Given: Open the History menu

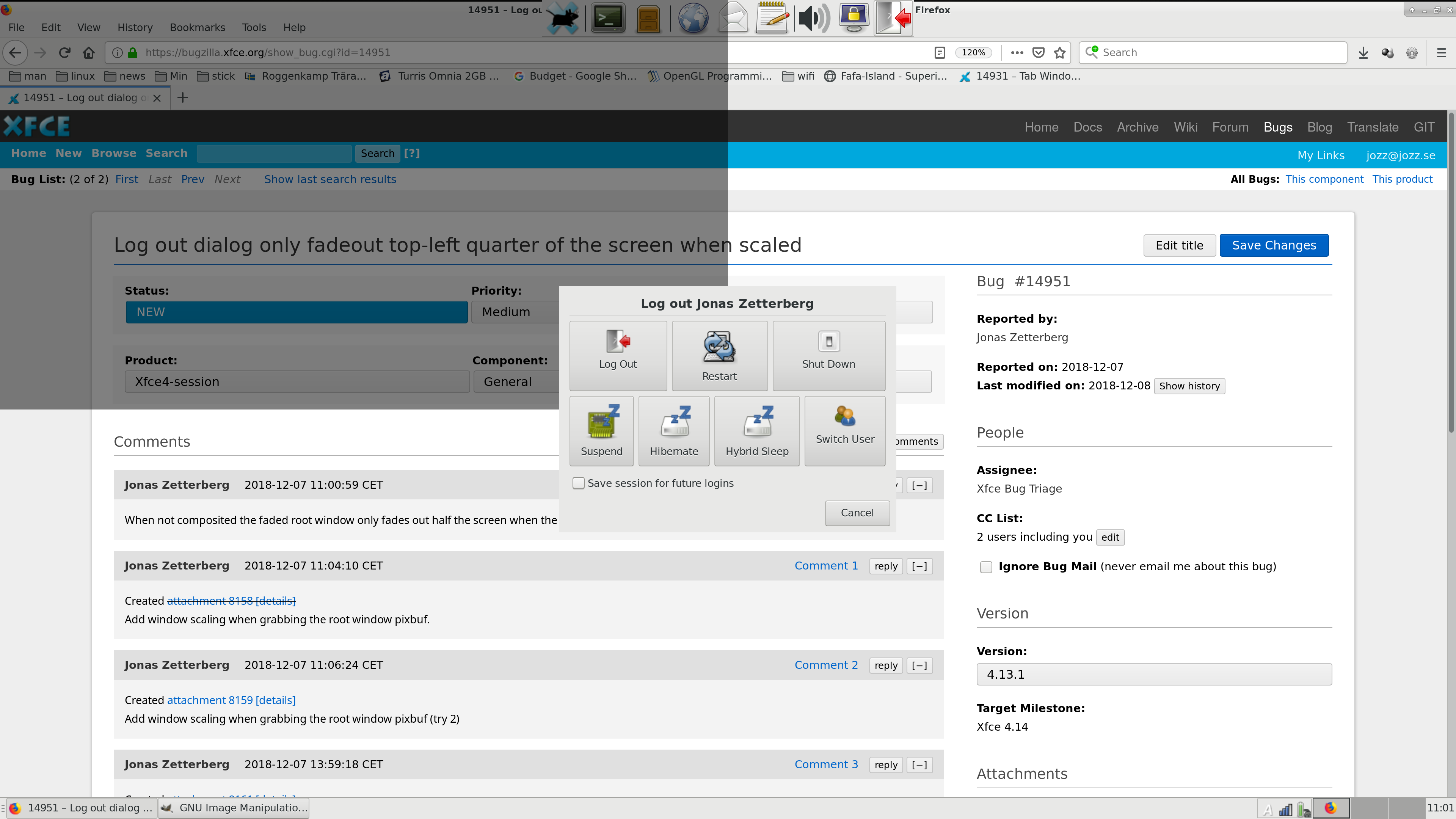Looking at the screenshot, I should pos(135,27).
